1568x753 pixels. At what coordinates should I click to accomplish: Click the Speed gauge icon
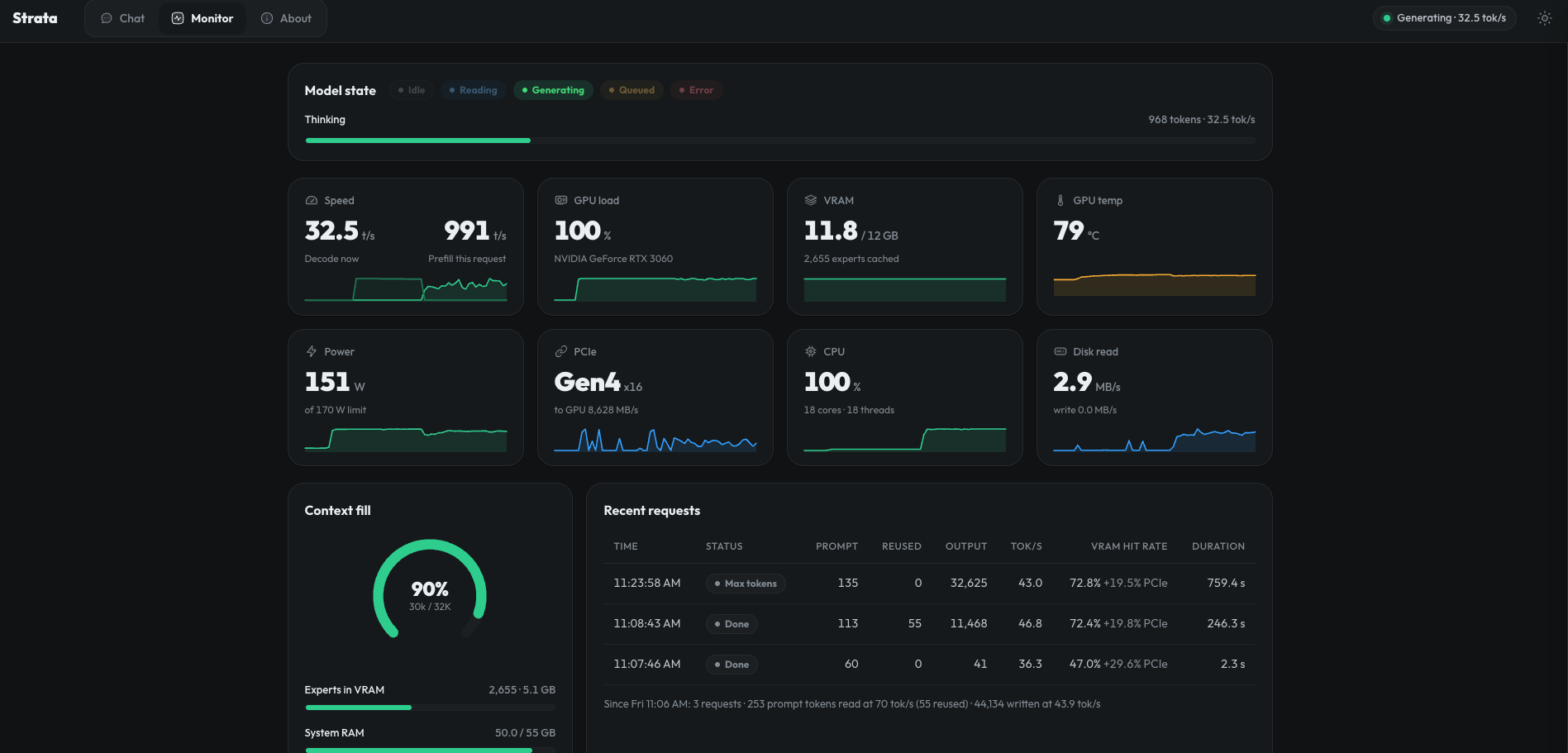tap(312, 201)
